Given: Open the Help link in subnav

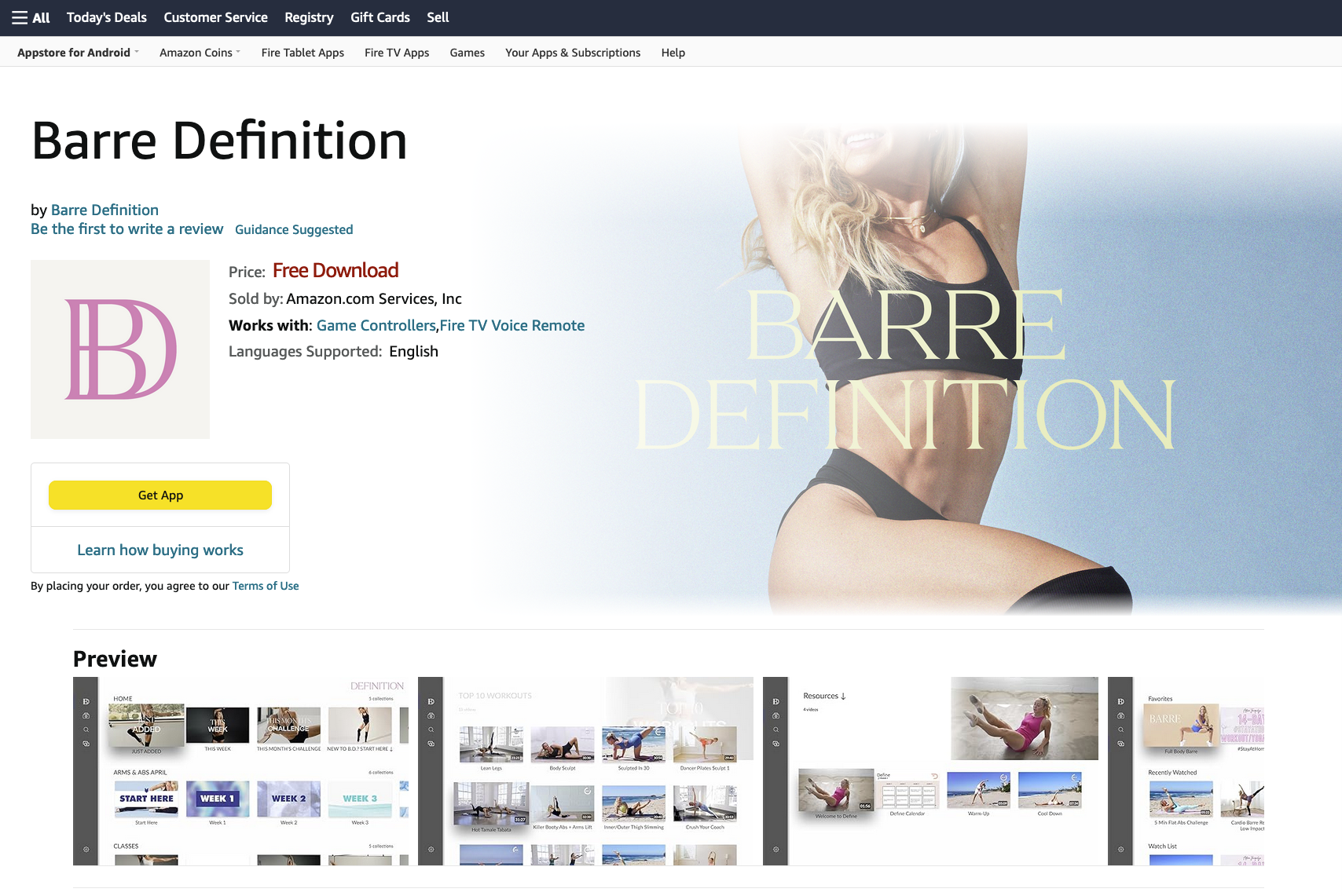Looking at the screenshot, I should [x=673, y=53].
